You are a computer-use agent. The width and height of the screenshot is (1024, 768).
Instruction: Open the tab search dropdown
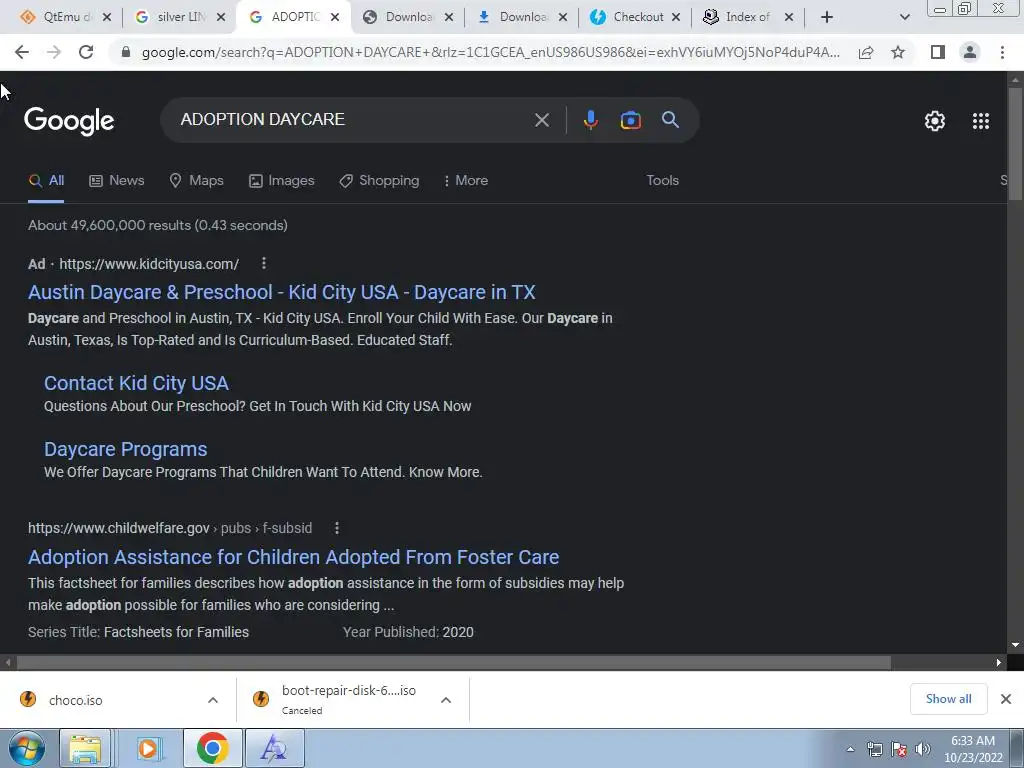point(904,17)
